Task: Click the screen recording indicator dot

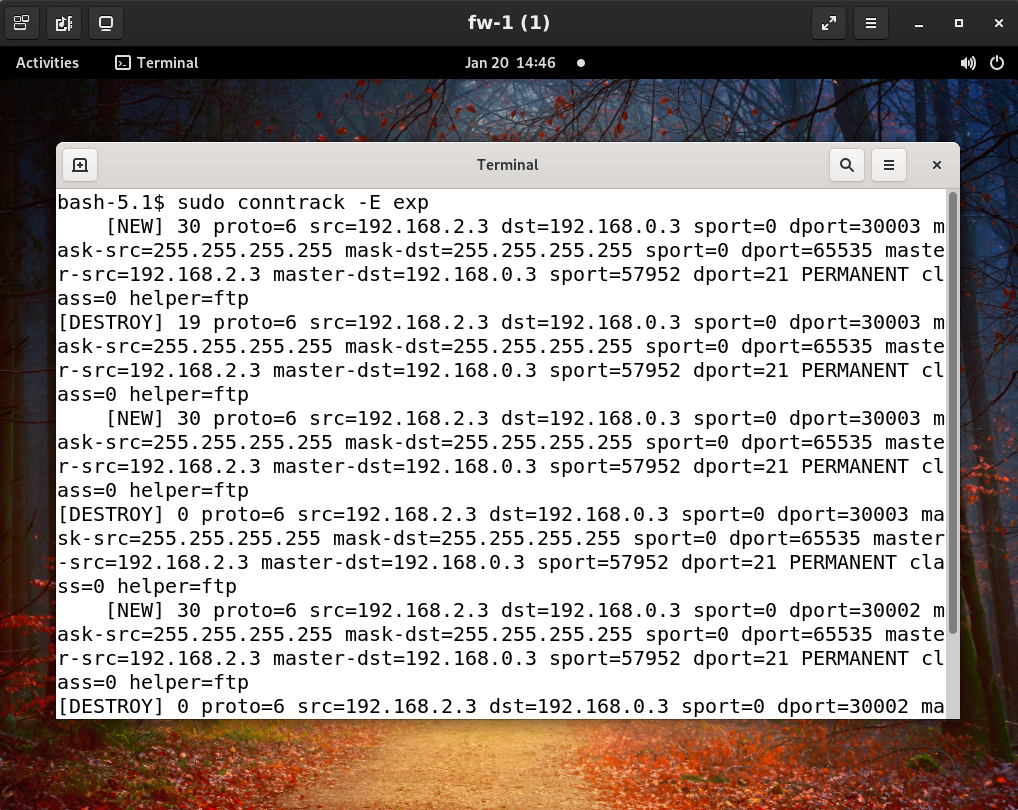Action: coord(581,63)
